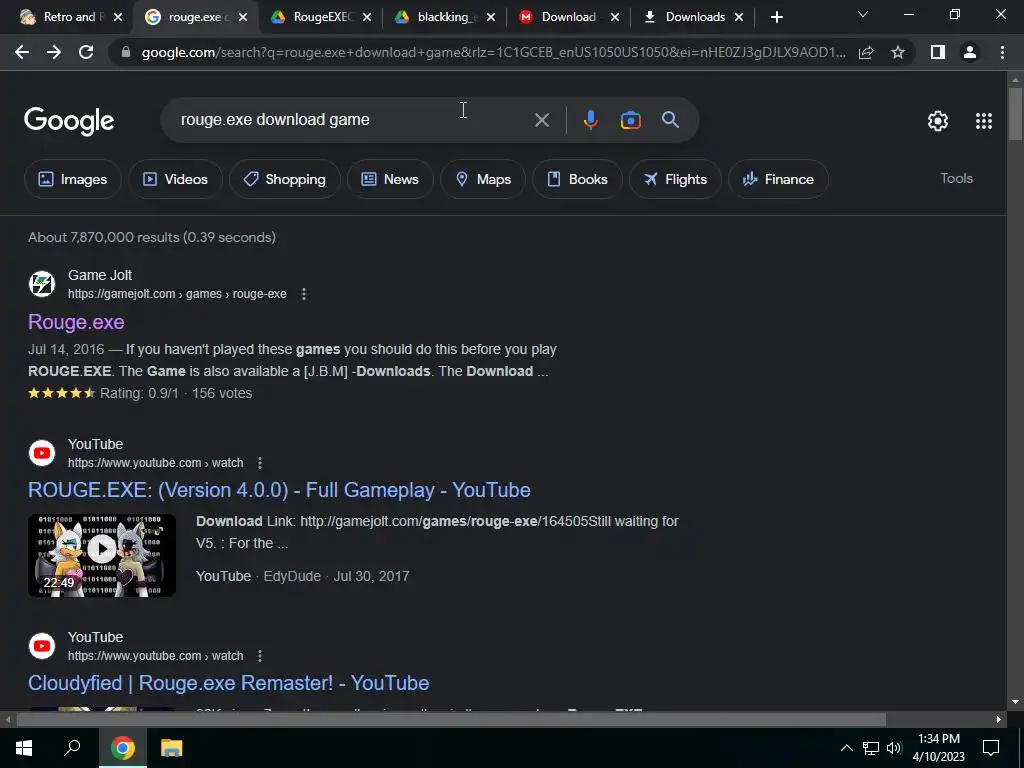
Task: Go back to the previous page
Action: [22, 52]
